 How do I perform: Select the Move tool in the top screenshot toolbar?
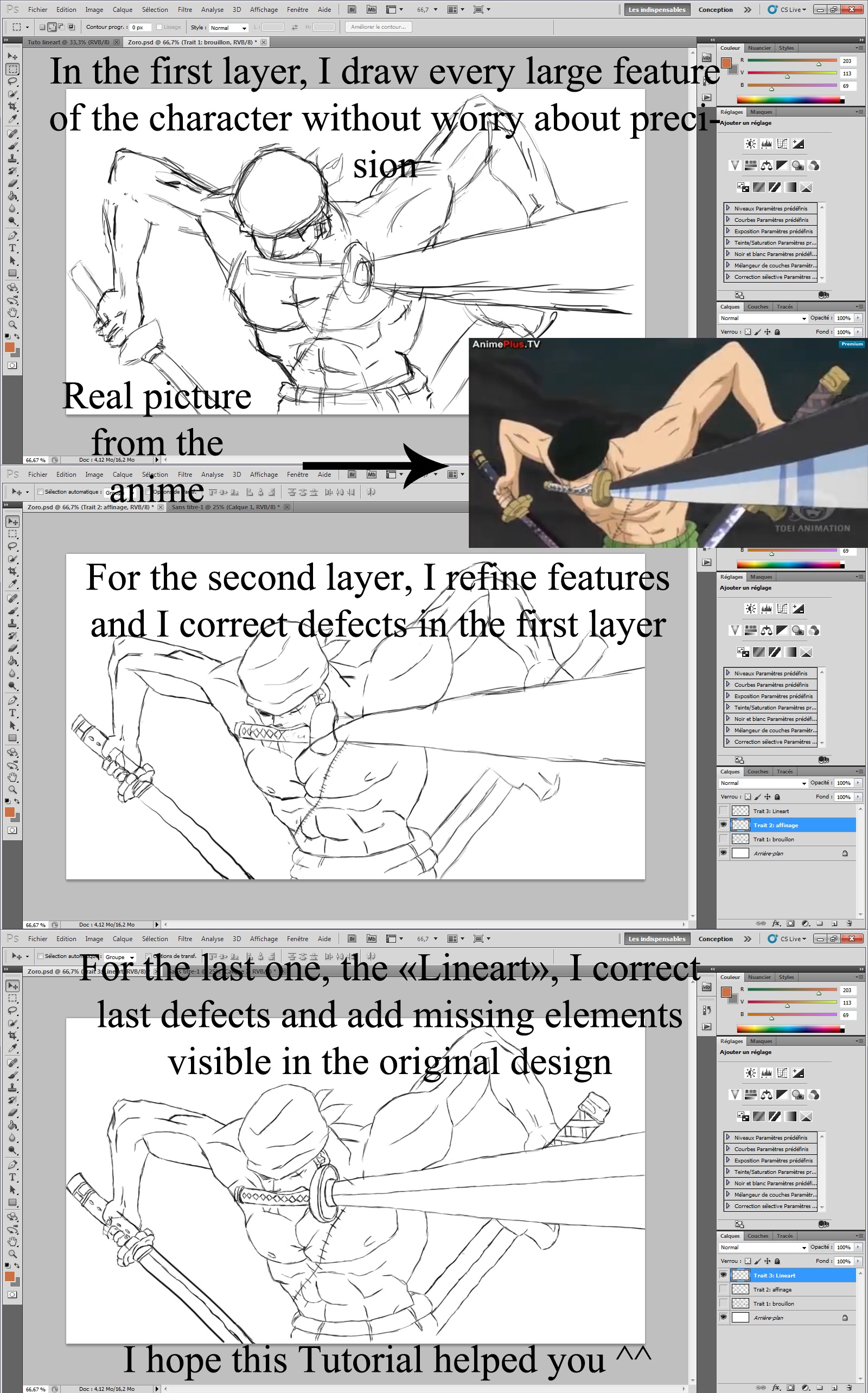tap(12, 56)
